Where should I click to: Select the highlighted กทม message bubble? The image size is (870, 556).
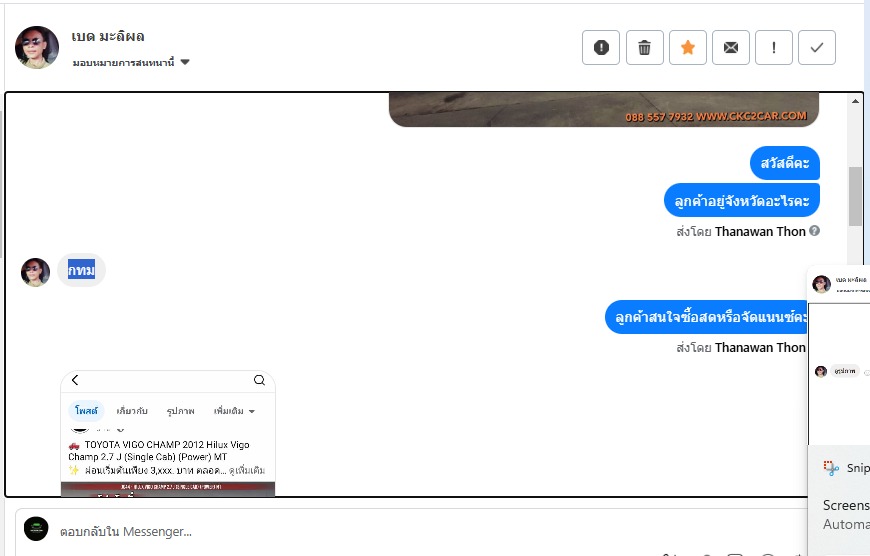pyautogui.click(x=82, y=270)
